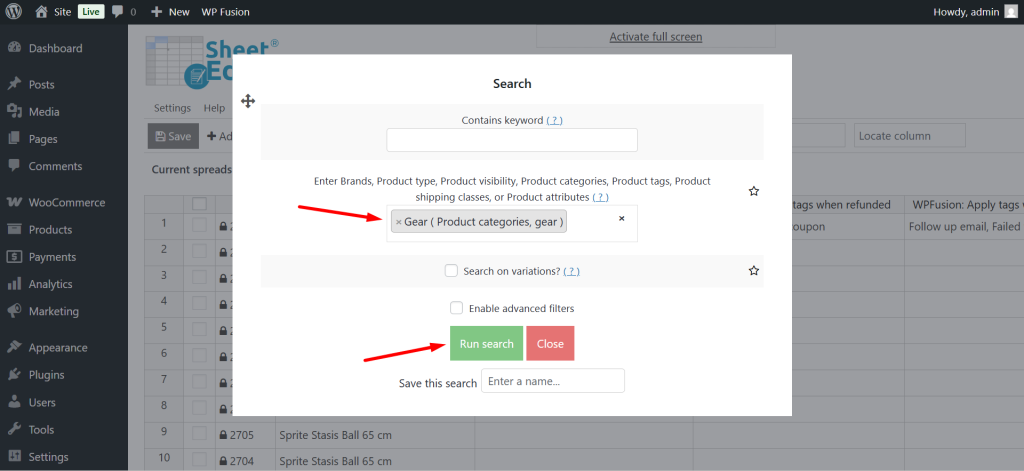Check the checkbox in row 7
Image resolution: width=1024 pixels, height=471 pixels.
[199, 382]
